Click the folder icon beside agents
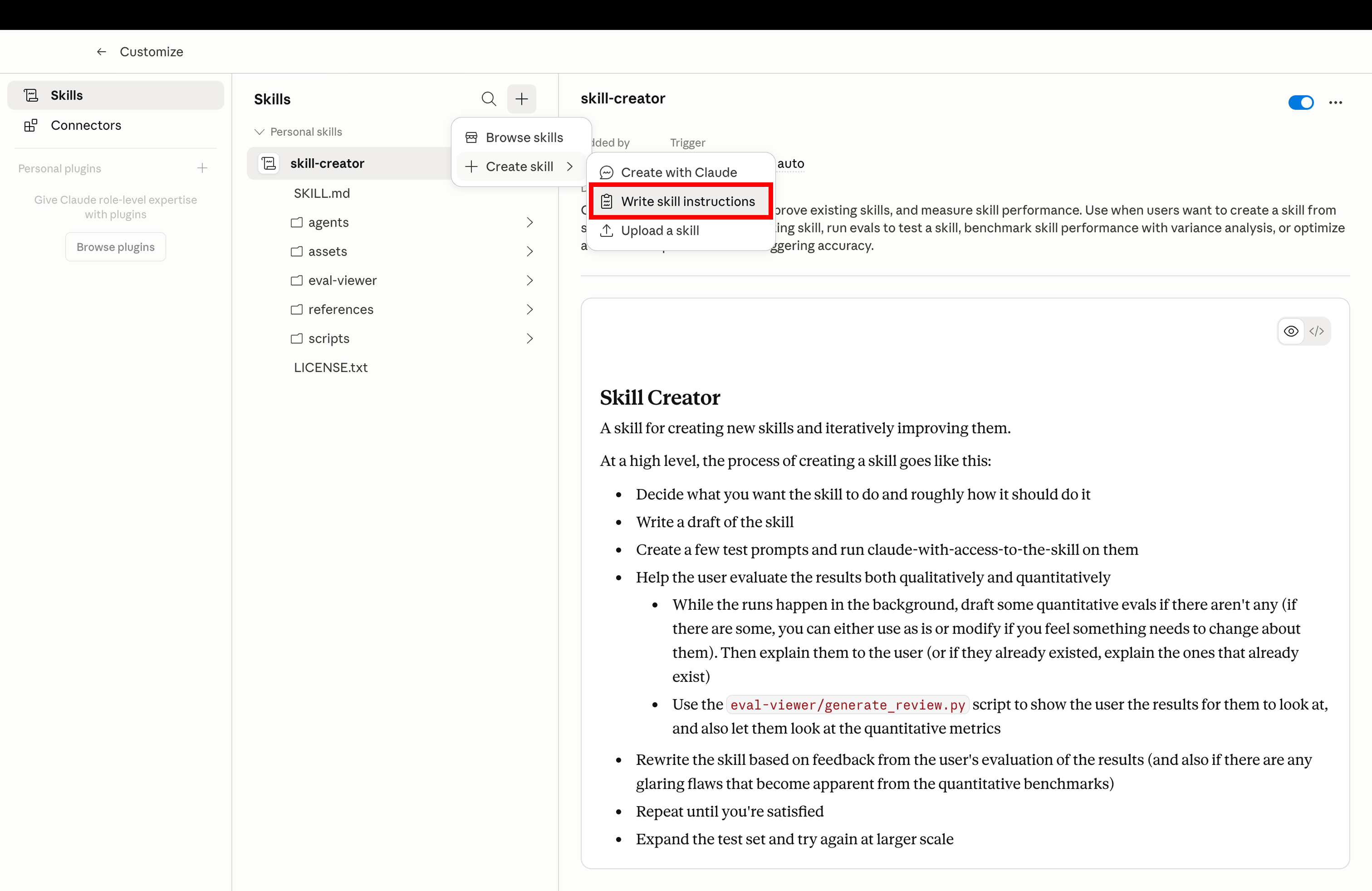 point(297,222)
